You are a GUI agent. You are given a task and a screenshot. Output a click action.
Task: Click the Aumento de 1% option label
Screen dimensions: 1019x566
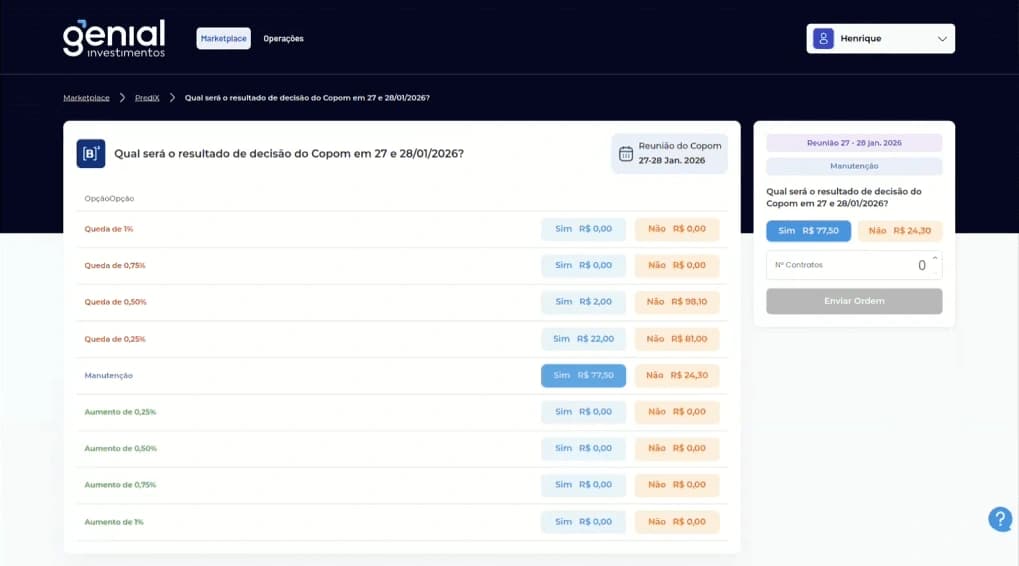(x=114, y=522)
